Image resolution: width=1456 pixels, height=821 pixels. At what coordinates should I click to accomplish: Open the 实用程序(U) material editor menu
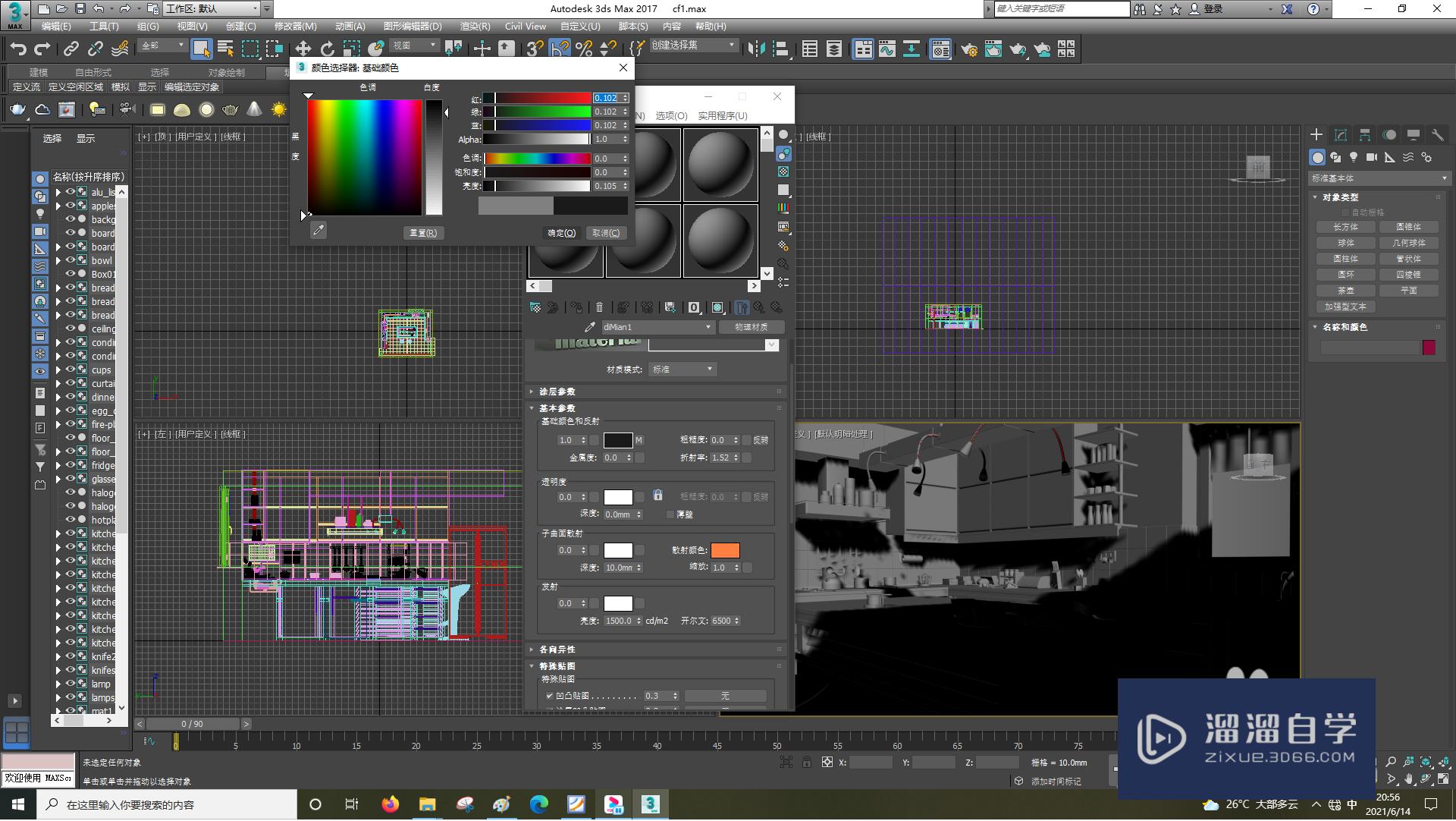[x=723, y=116]
